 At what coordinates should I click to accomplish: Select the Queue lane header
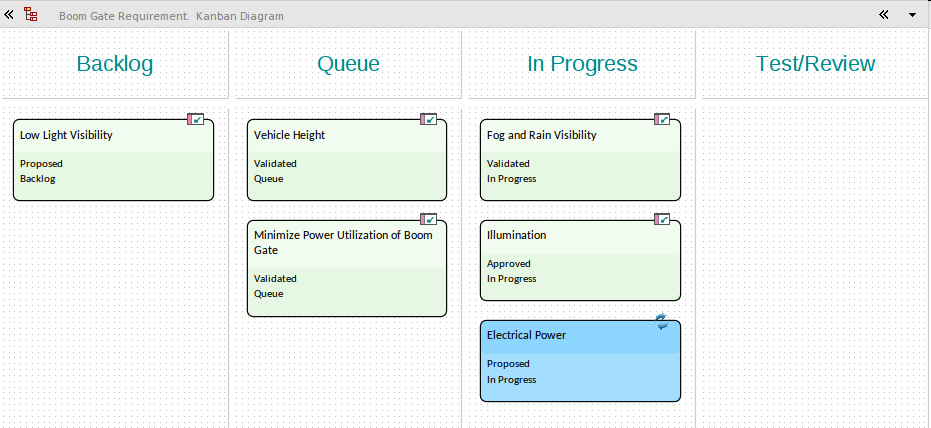[x=348, y=64]
